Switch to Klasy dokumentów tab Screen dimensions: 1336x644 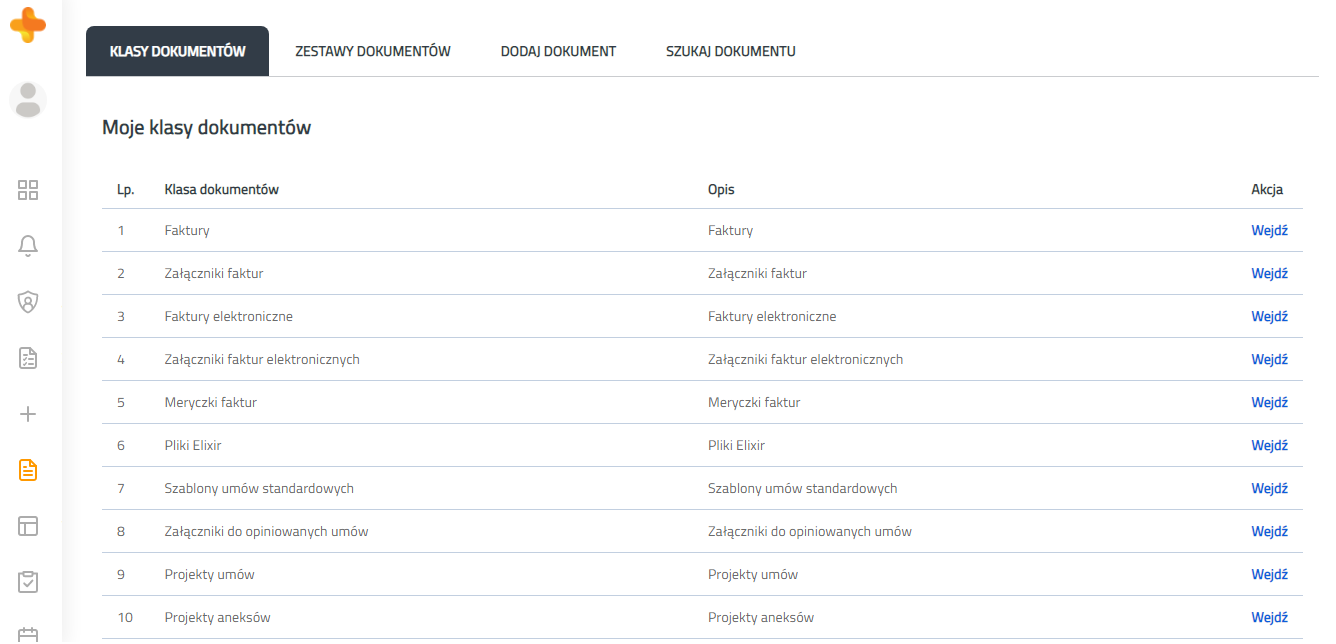coord(177,51)
